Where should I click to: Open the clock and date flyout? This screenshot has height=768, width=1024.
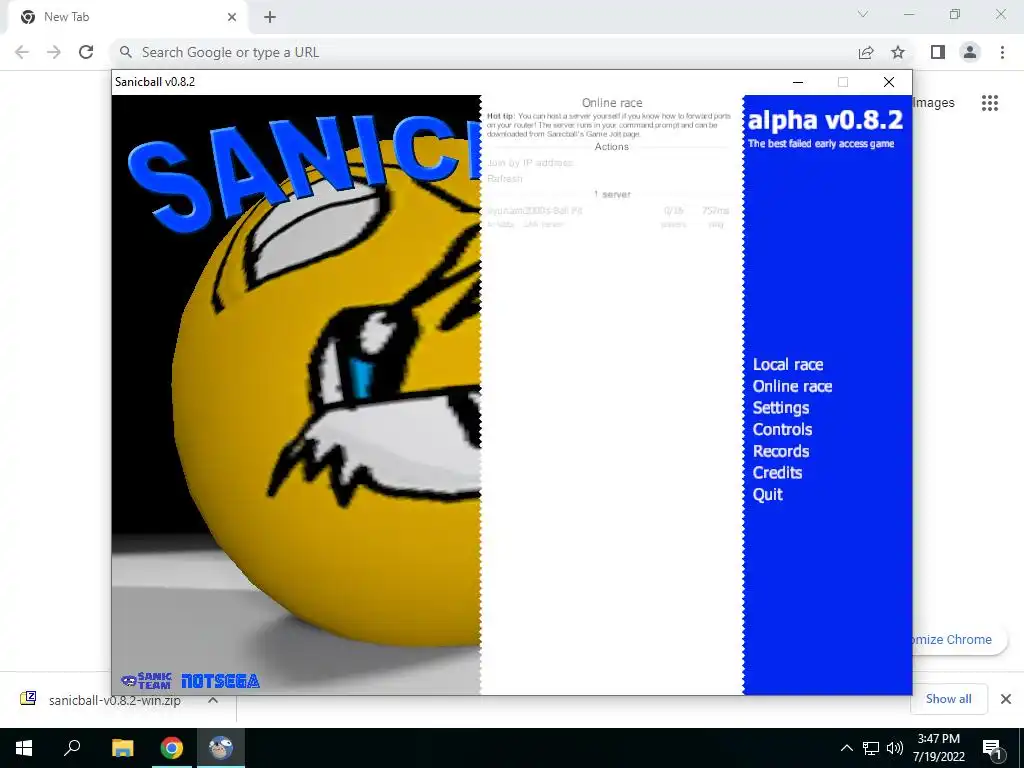[x=938, y=748]
